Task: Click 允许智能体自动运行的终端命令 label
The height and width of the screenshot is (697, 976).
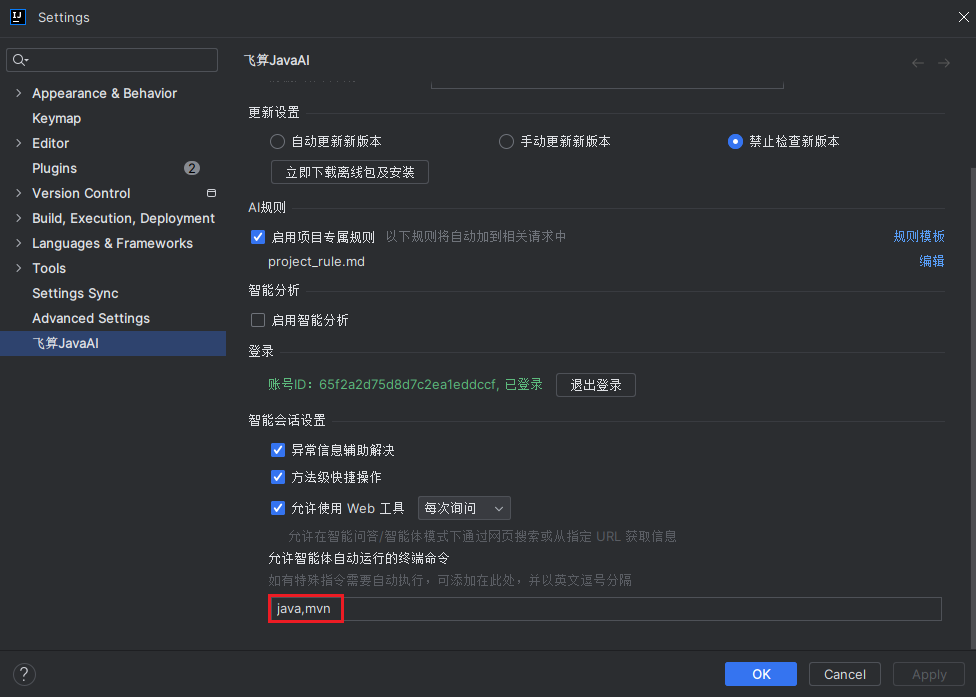Action: pos(359,558)
